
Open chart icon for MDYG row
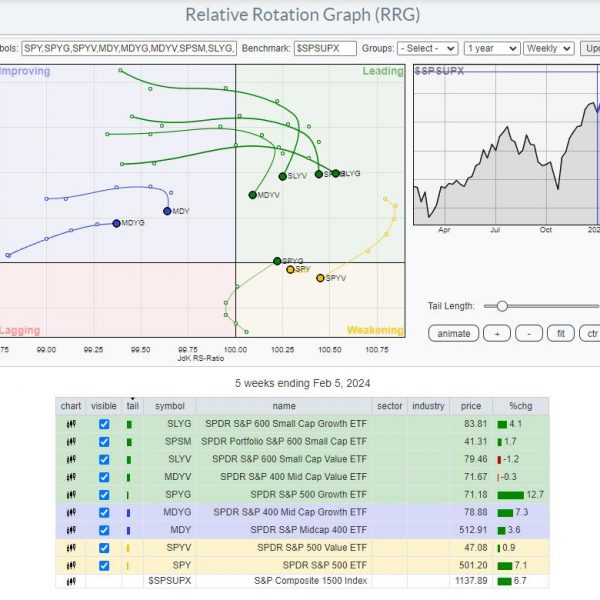click(71, 512)
